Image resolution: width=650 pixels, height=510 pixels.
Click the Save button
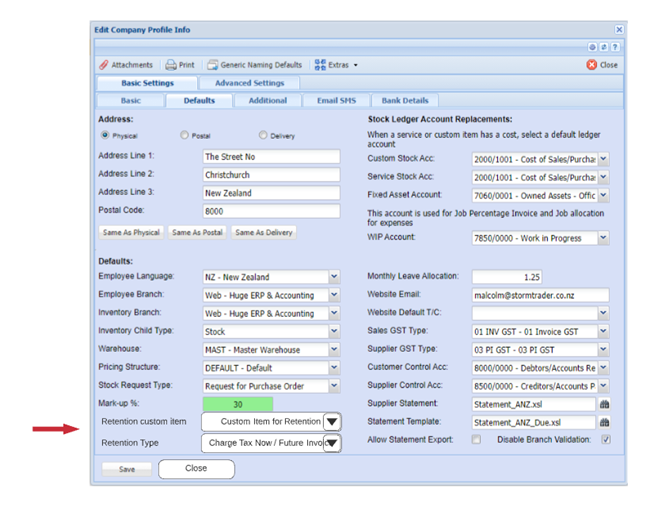coord(127,469)
